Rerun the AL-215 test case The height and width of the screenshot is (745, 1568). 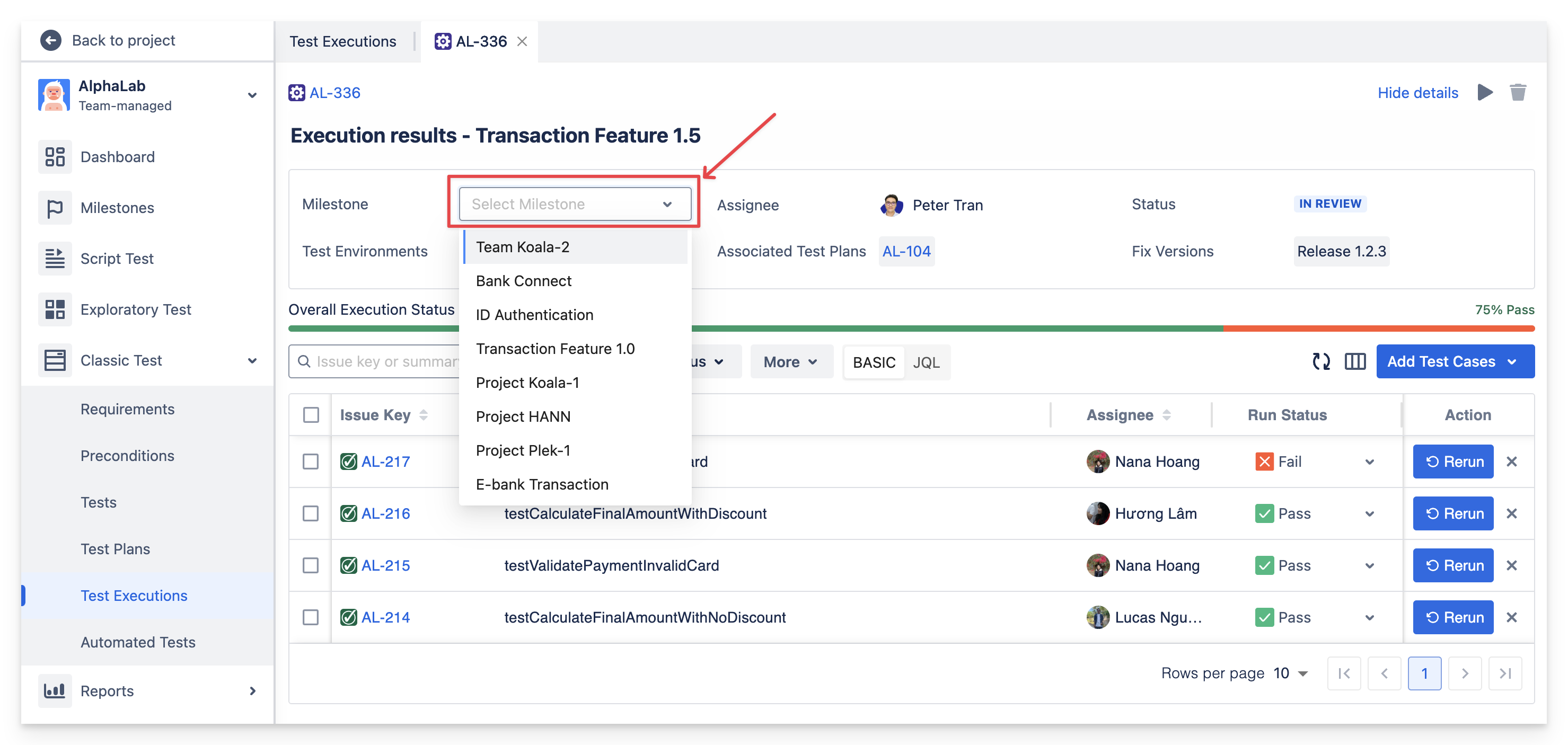pyautogui.click(x=1452, y=565)
